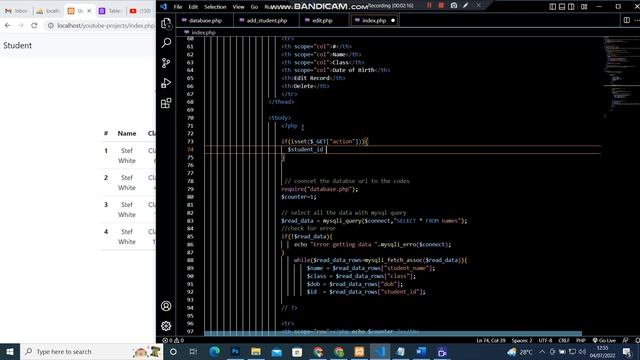Click the errors and warnings status indicator
The image size is (640, 360).
pos(173,340)
